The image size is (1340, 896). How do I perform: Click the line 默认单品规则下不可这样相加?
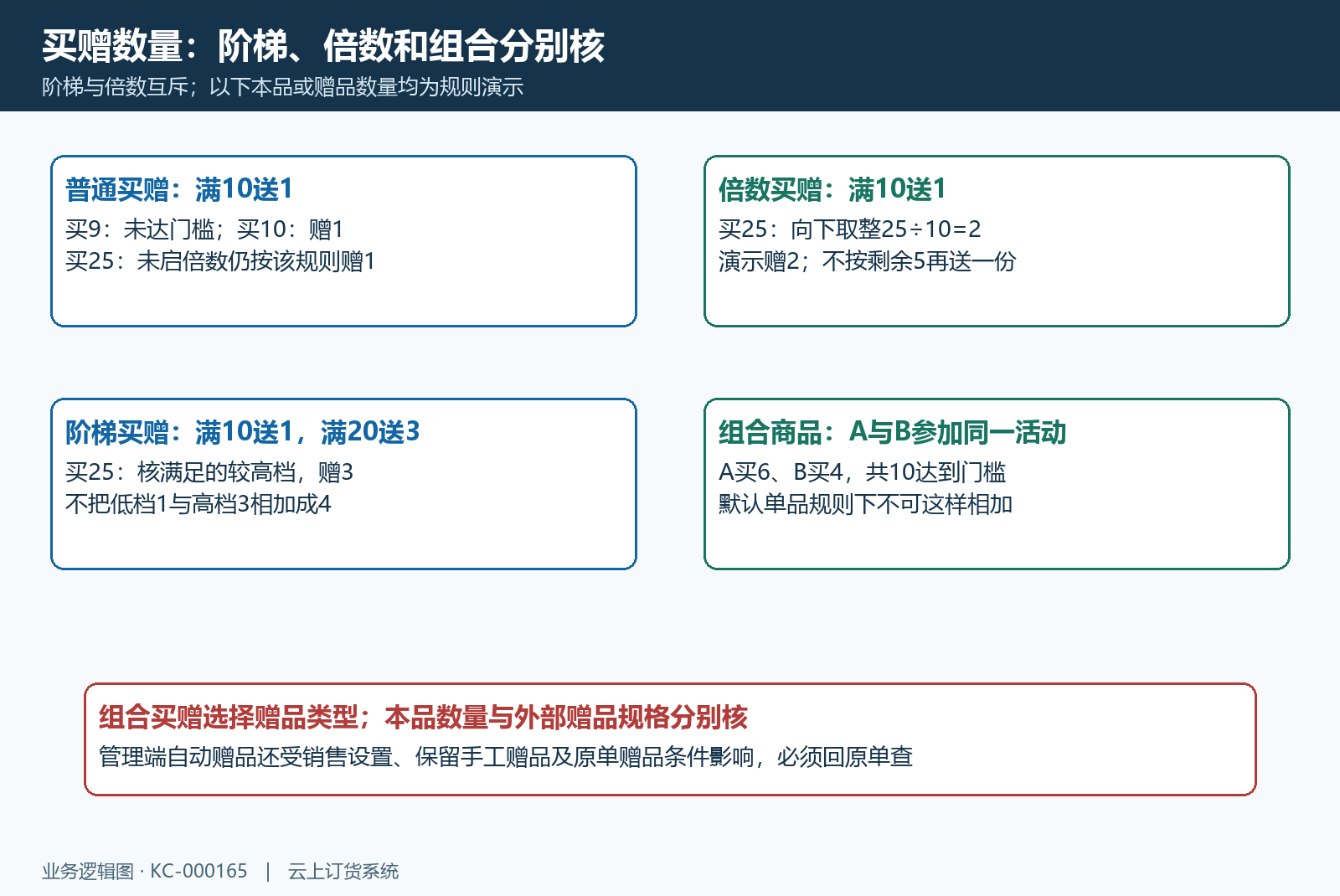tap(866, 504)
